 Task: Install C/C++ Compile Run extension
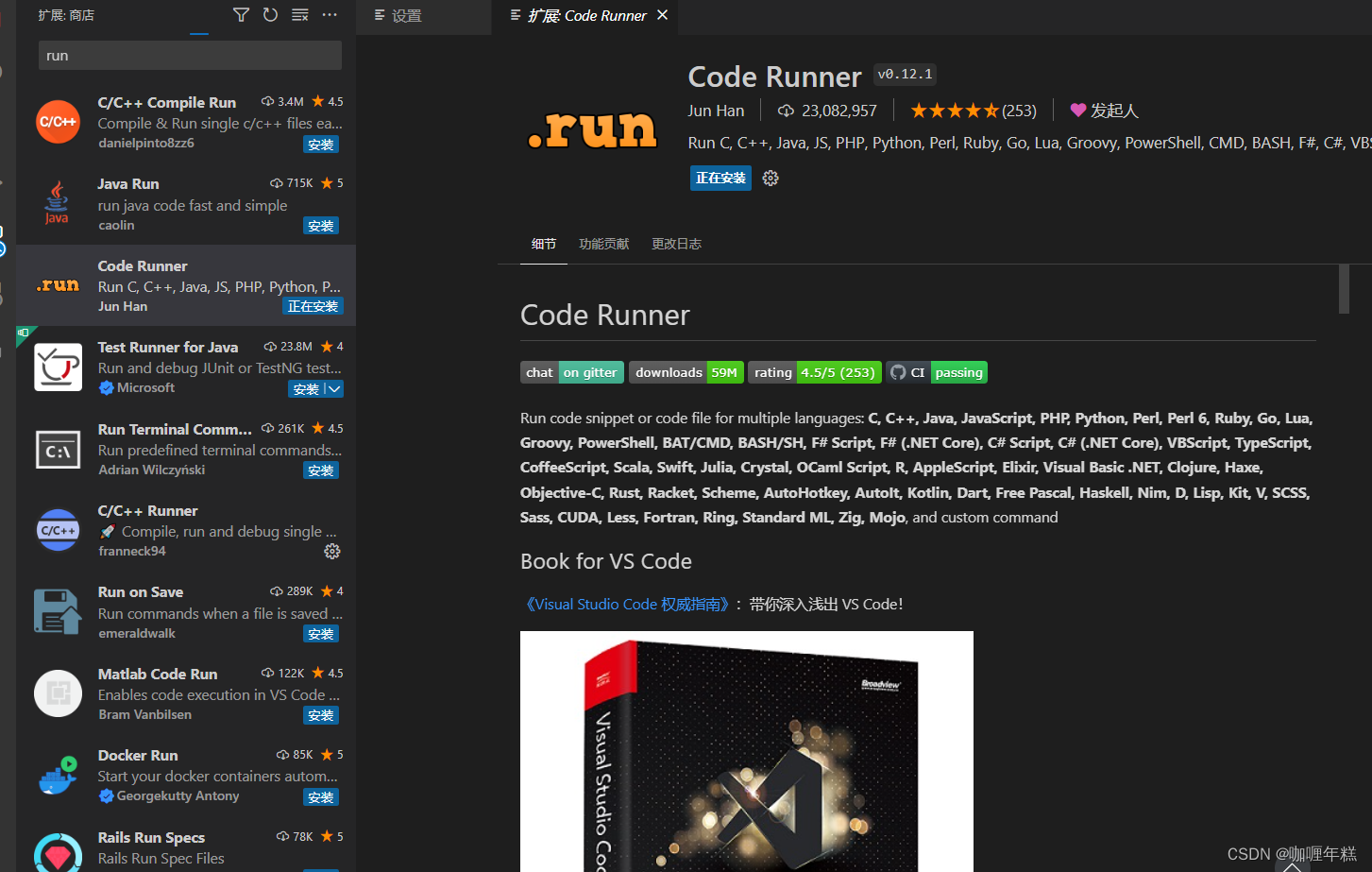321,145
